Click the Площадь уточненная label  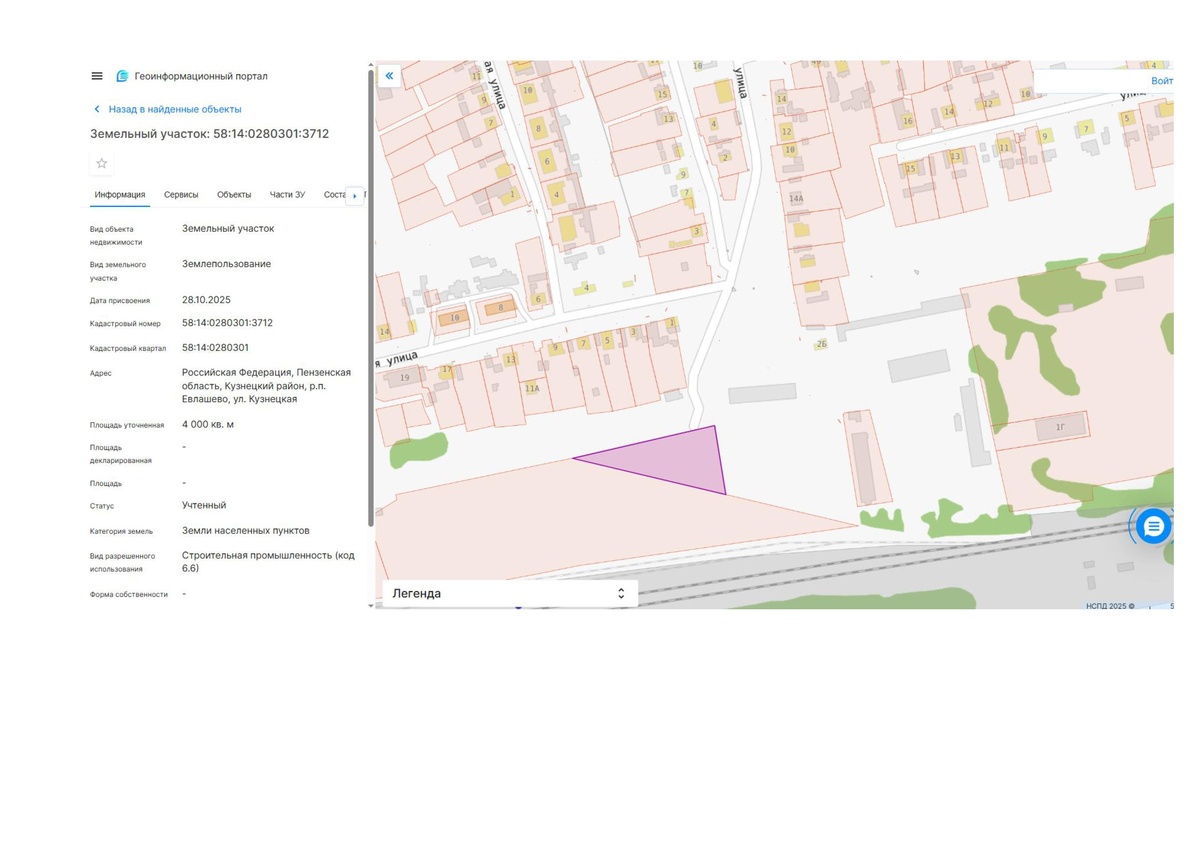pos(127,425)
